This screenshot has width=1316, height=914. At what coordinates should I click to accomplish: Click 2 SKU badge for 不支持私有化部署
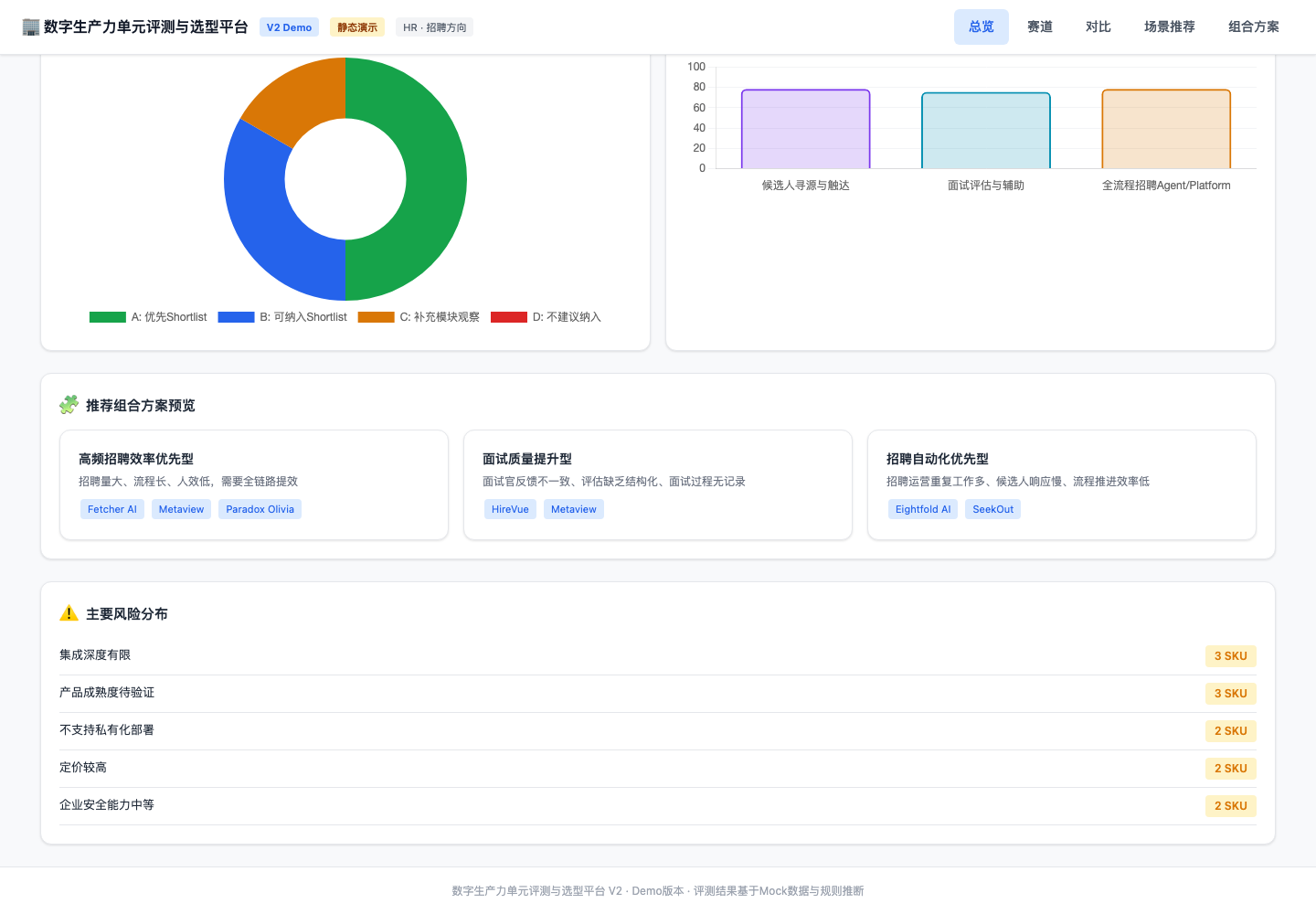tap(1231, 731)
